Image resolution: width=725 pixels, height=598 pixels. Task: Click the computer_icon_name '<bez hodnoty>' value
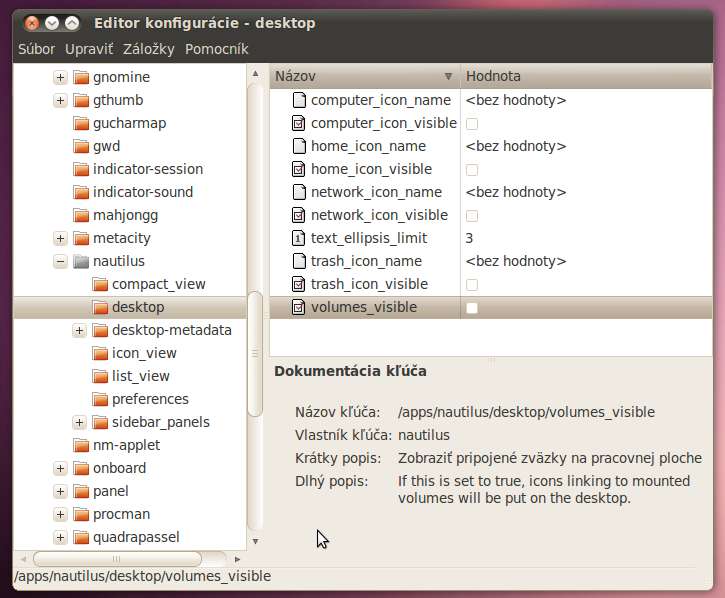[x=516, y=100]
